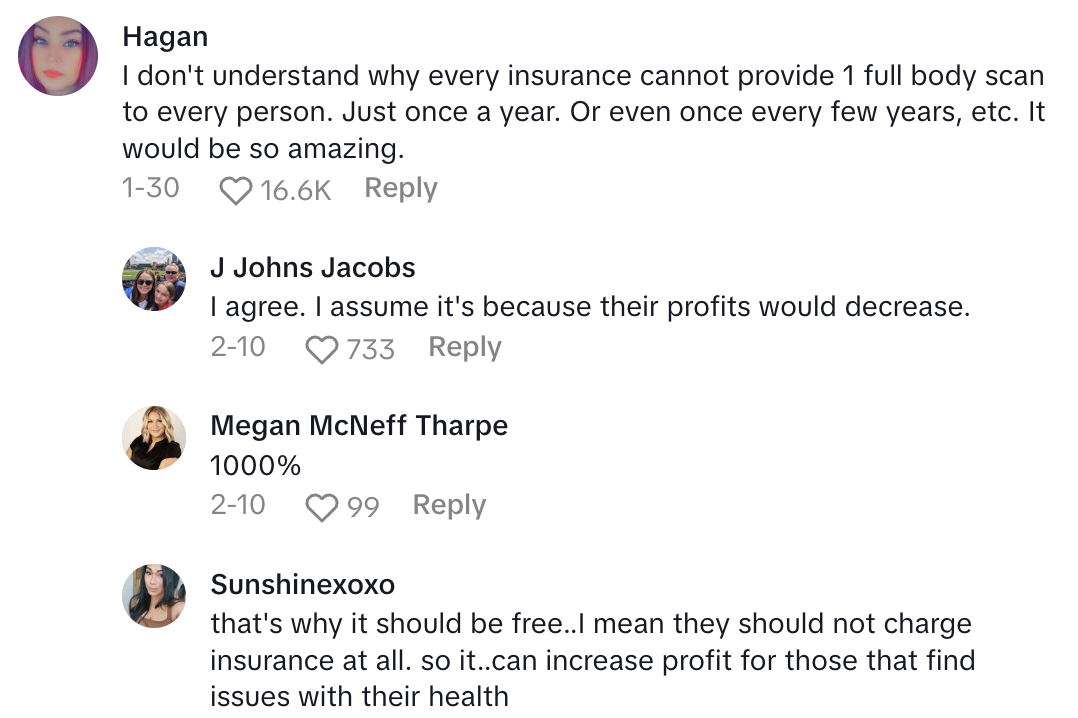1078x718 pixels.
Task: Click the 1000% comment text
Action: [255, 465]
